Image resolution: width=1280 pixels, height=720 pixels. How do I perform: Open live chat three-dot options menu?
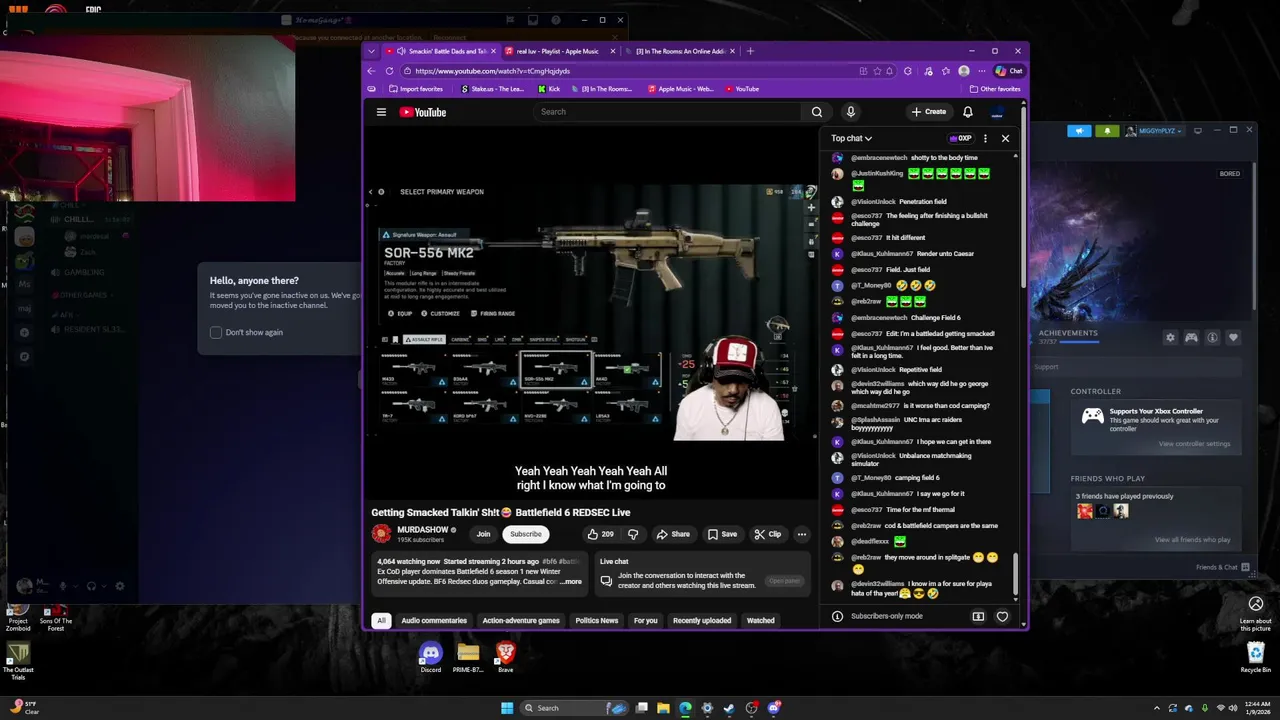[x=985, y=138]
